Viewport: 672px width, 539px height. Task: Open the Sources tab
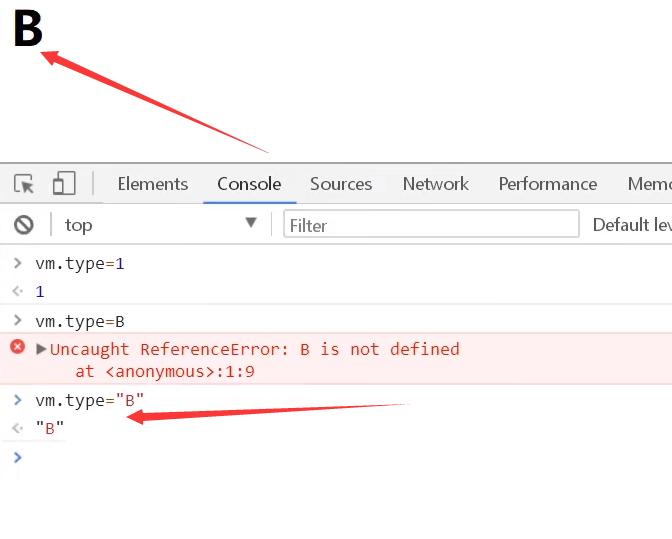click(x=341, y=184)
